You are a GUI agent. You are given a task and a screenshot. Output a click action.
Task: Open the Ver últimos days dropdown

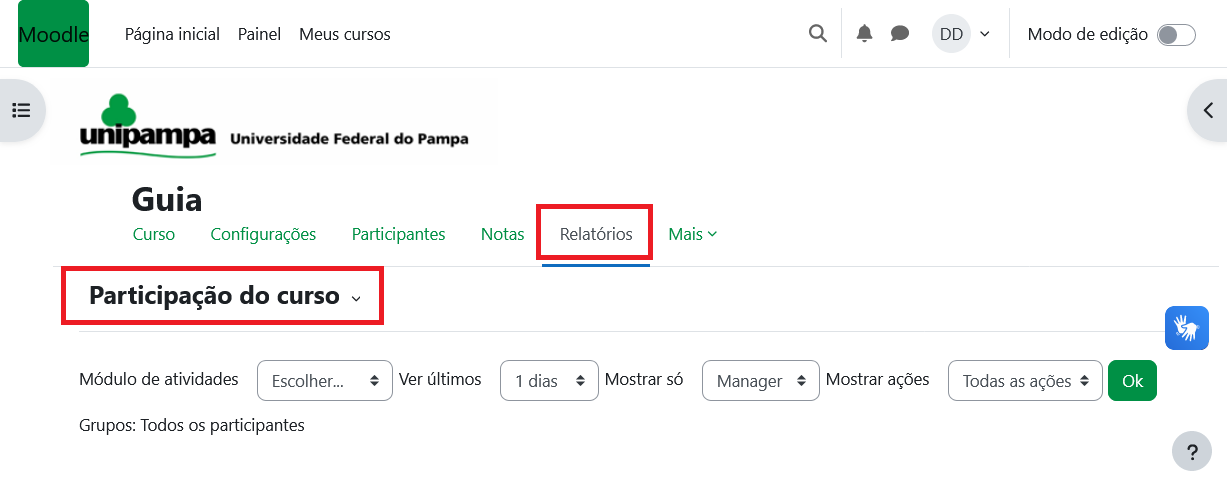tap(549, 381)
